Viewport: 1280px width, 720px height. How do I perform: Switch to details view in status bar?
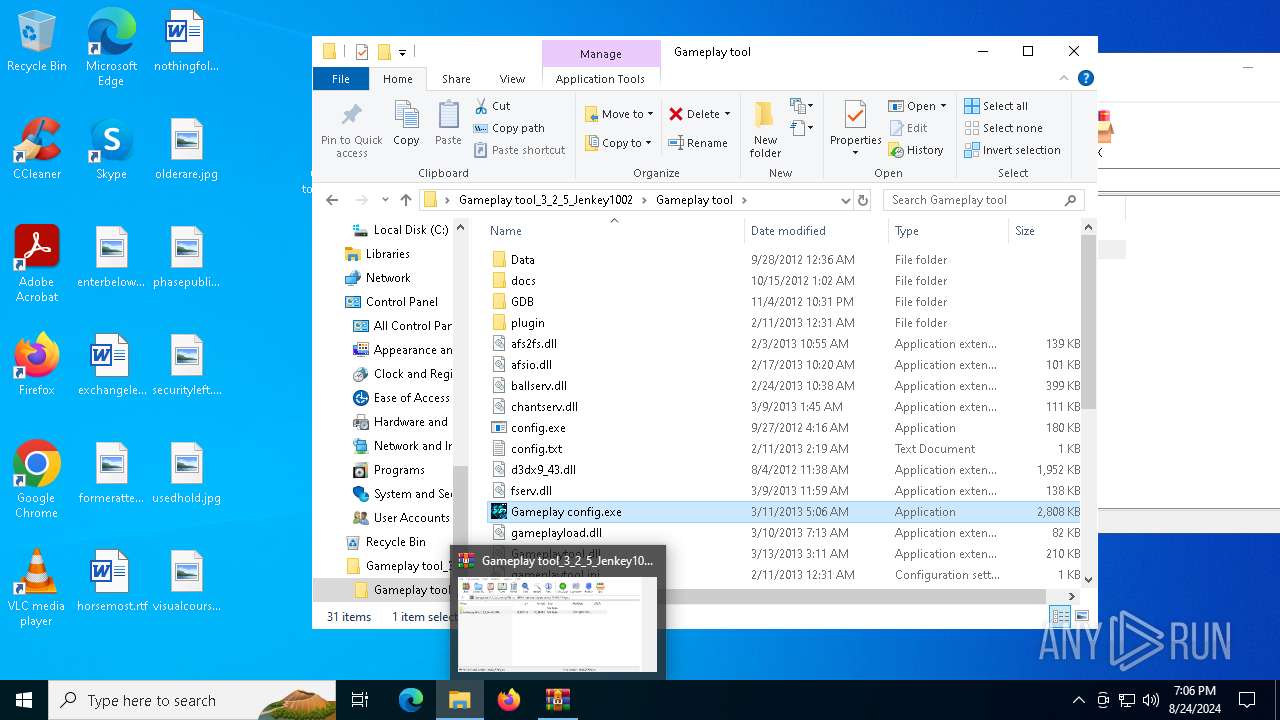tap(1060, 617)
